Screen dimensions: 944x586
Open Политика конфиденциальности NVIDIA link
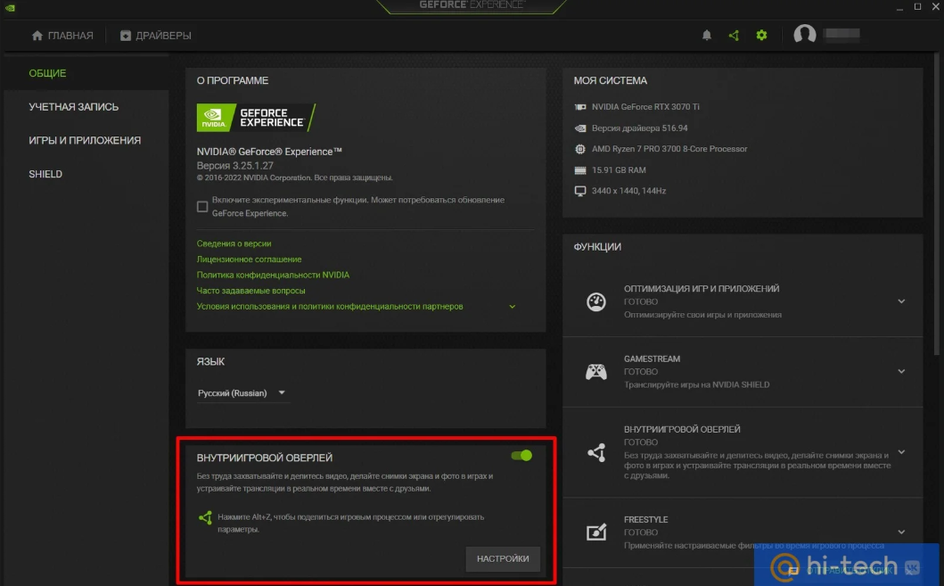click(273, 275)
